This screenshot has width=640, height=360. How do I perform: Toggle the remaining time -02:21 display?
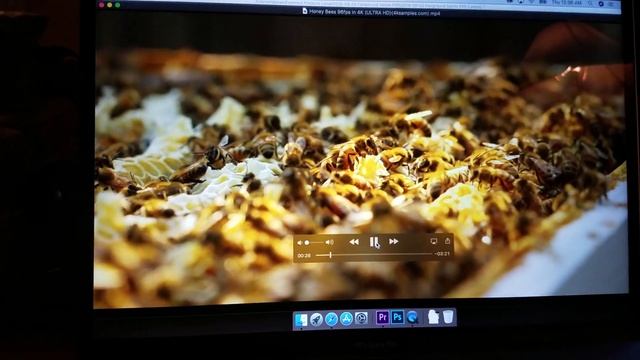(x=442, y=254)
